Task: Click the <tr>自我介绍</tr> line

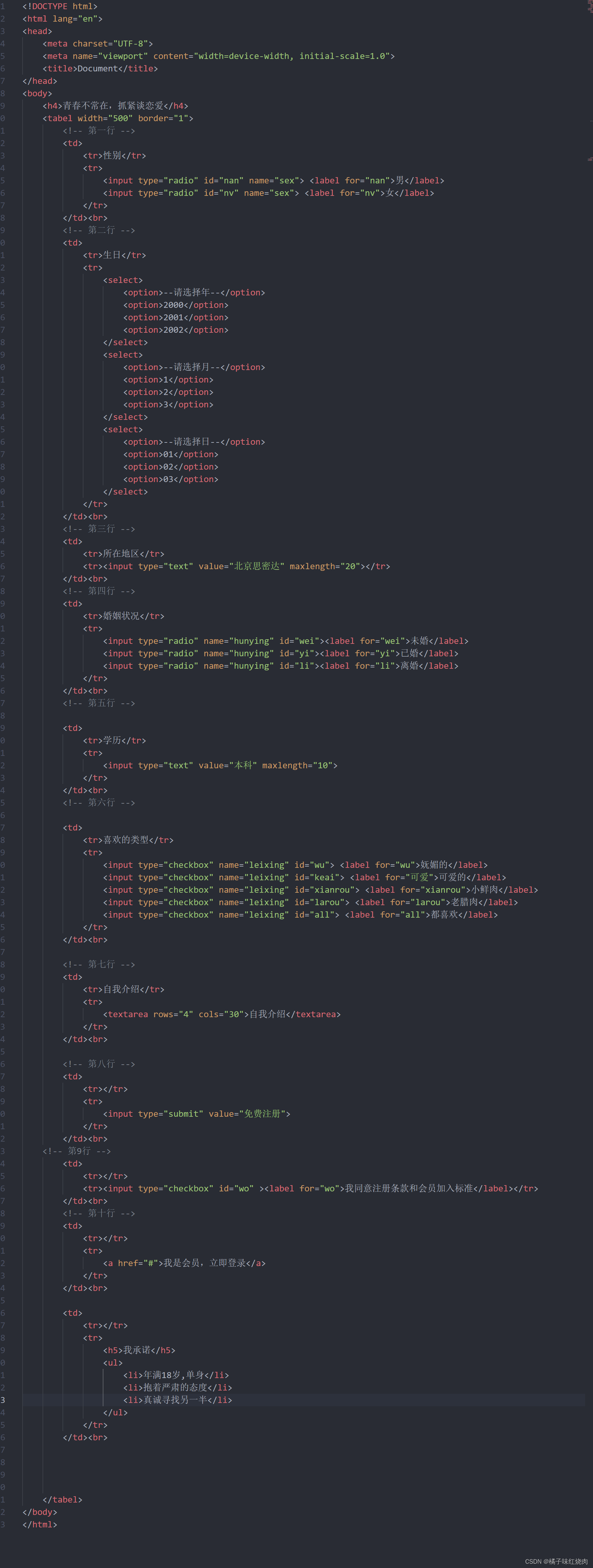Action: [123, 990]
